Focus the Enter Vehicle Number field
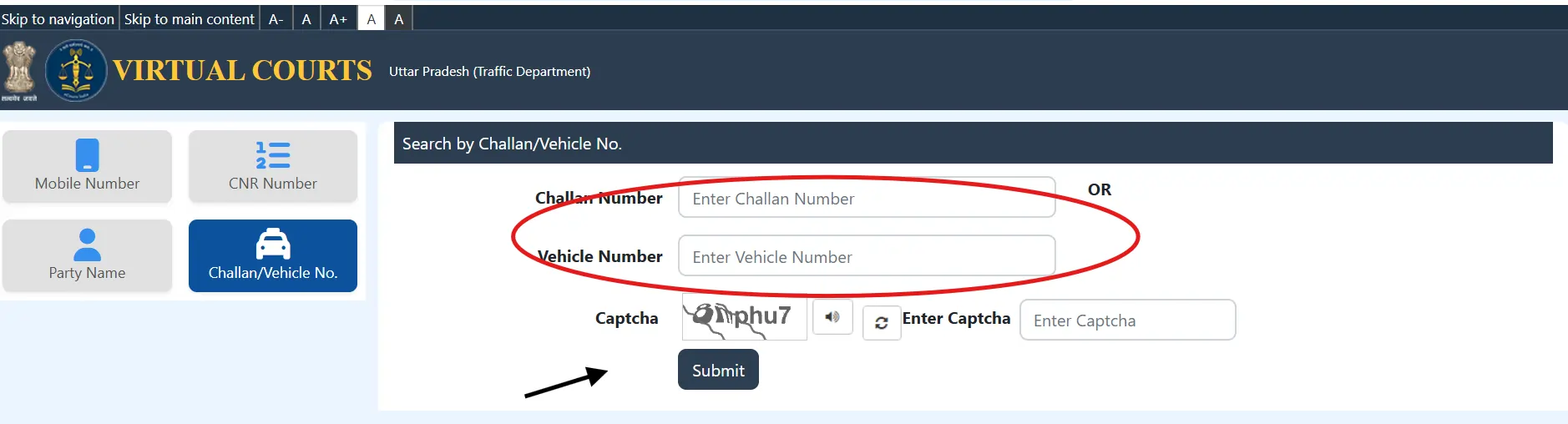The height and width of the screenshot is (424, 1568). [x=867, y=257]
